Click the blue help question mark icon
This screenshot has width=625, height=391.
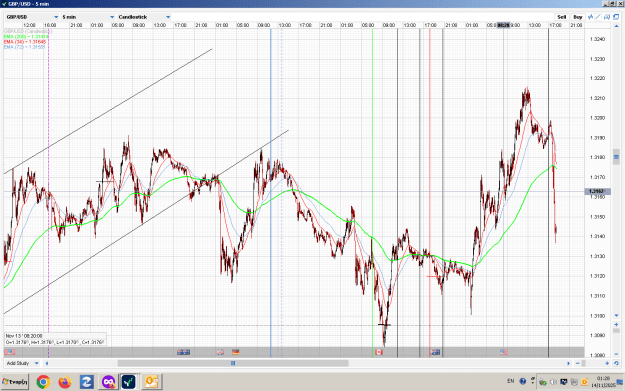[523, 381]
